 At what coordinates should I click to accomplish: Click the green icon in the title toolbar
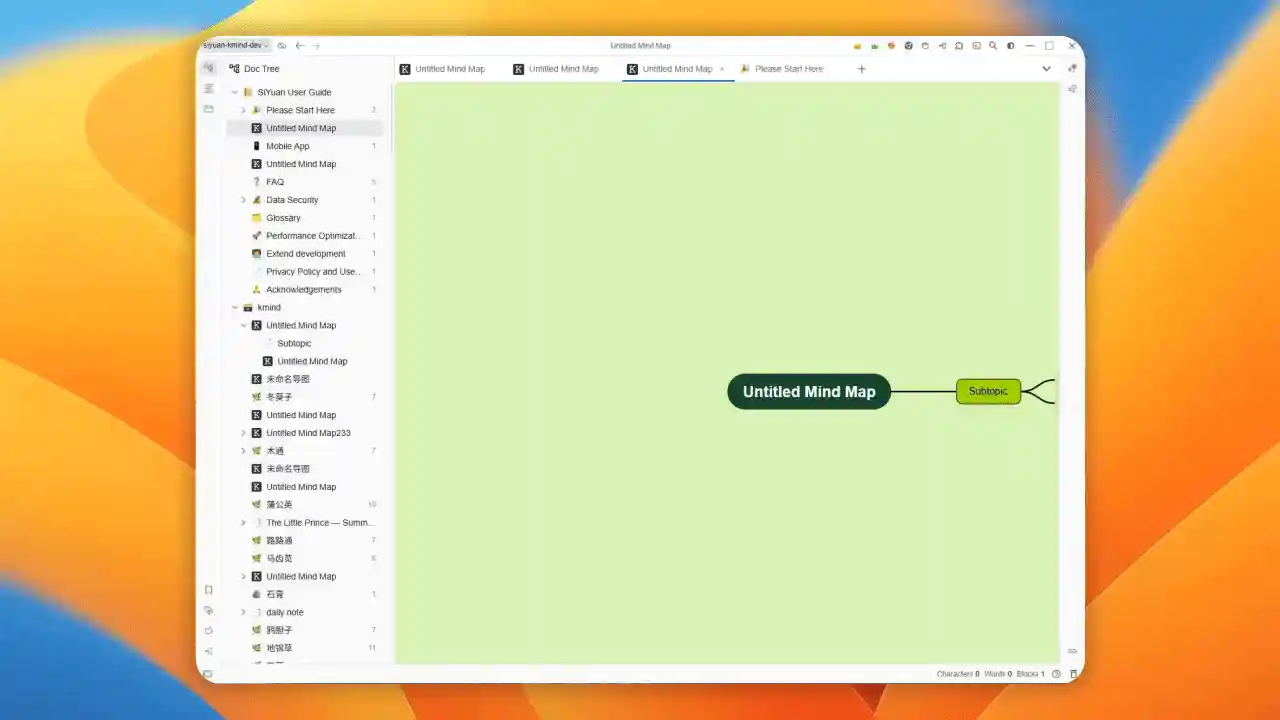tap(875, 46)
